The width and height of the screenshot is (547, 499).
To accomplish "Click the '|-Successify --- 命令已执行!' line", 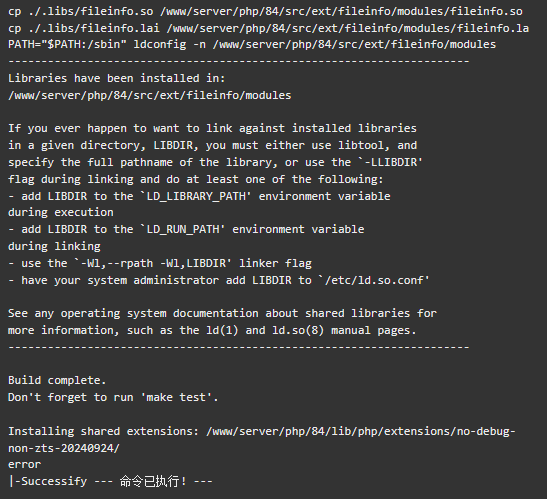I will tap(110, 481).
